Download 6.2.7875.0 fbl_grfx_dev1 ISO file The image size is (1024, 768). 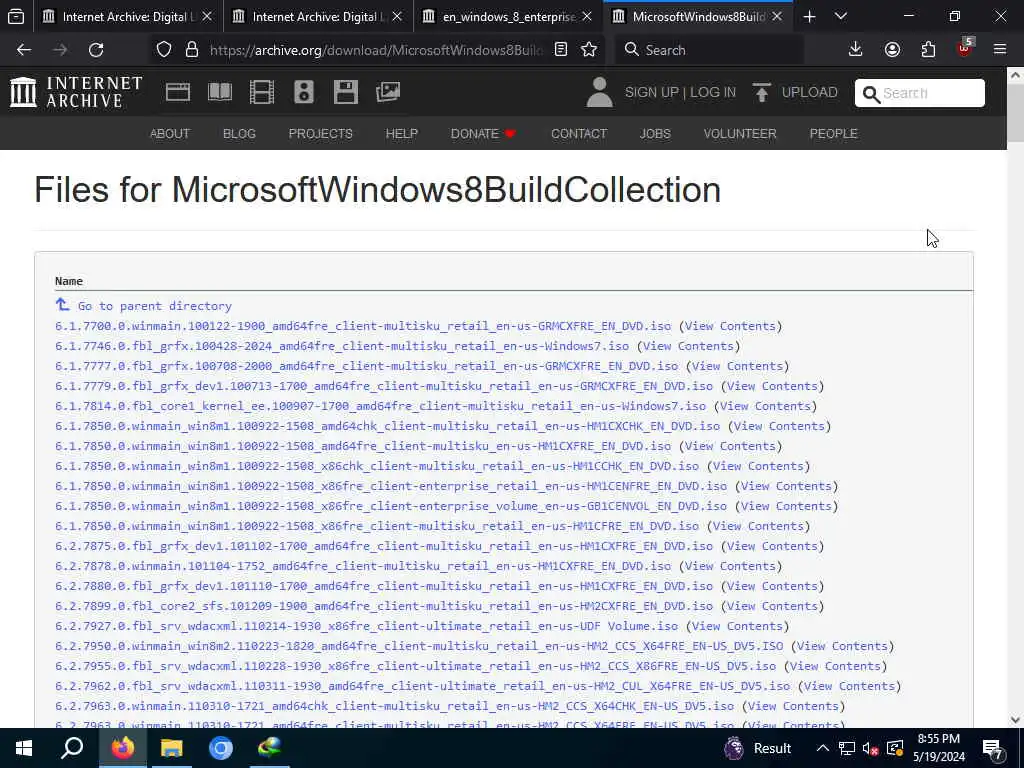pos(384,546)
